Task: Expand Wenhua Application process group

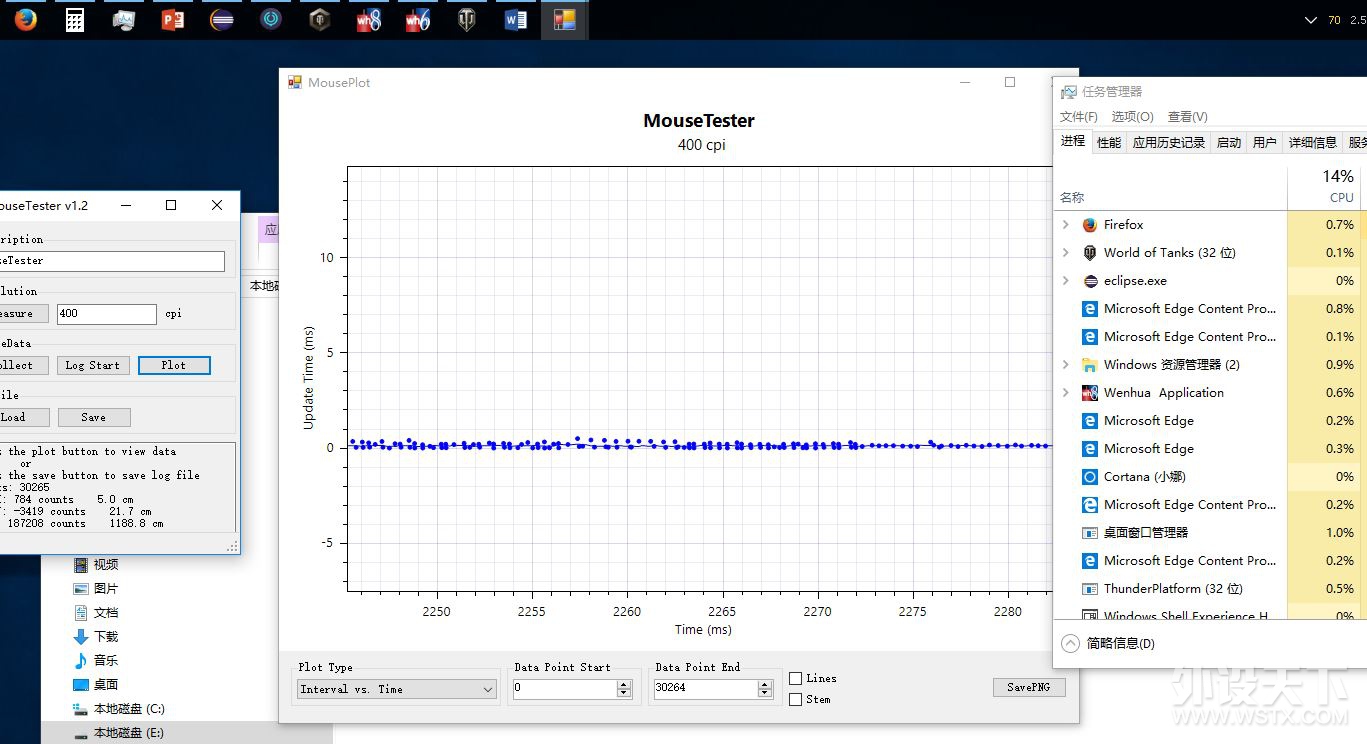Action: pyautogui.click(x=1066, y=393)
